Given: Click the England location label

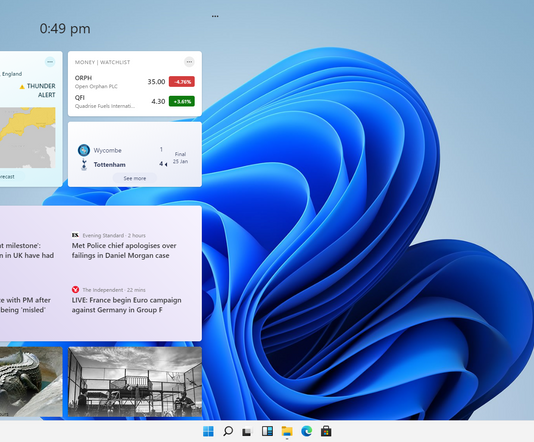Looking at the screenshot, I should [x=12, y=74].
